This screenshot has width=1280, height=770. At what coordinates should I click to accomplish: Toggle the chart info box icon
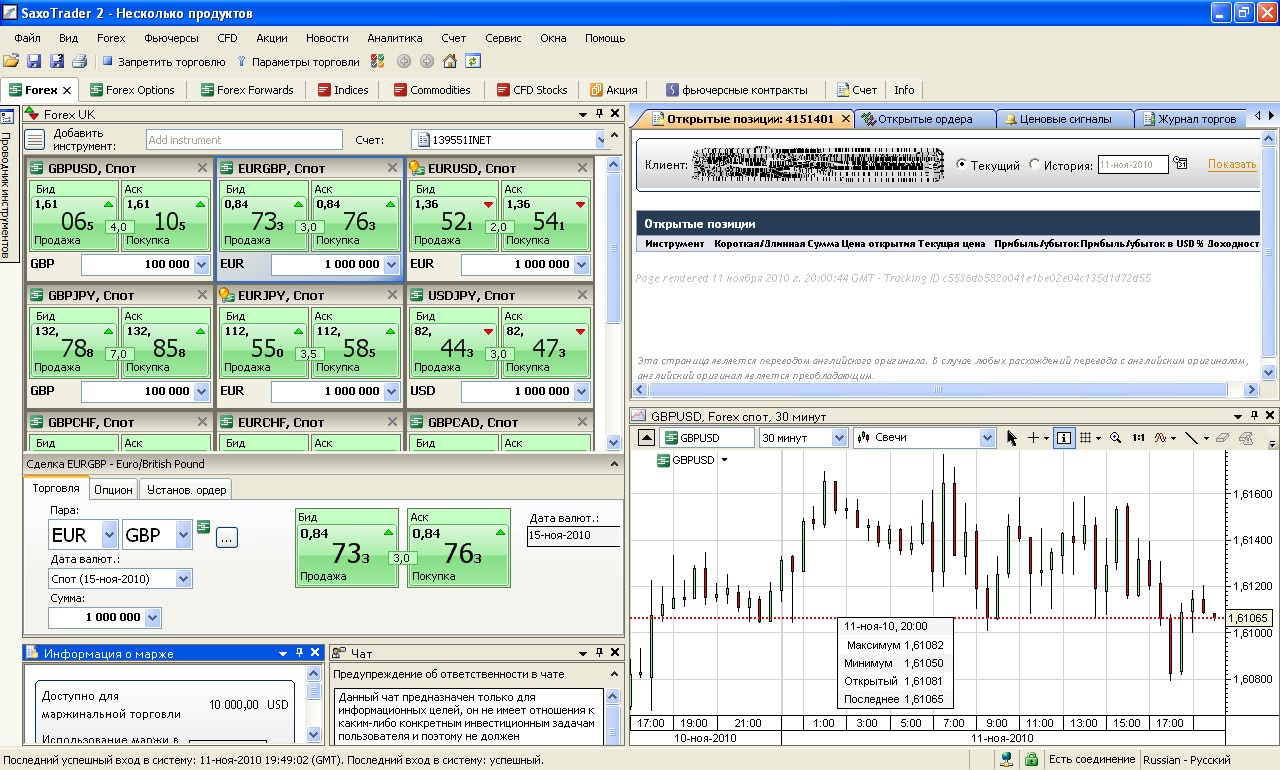click(1063, 438)
